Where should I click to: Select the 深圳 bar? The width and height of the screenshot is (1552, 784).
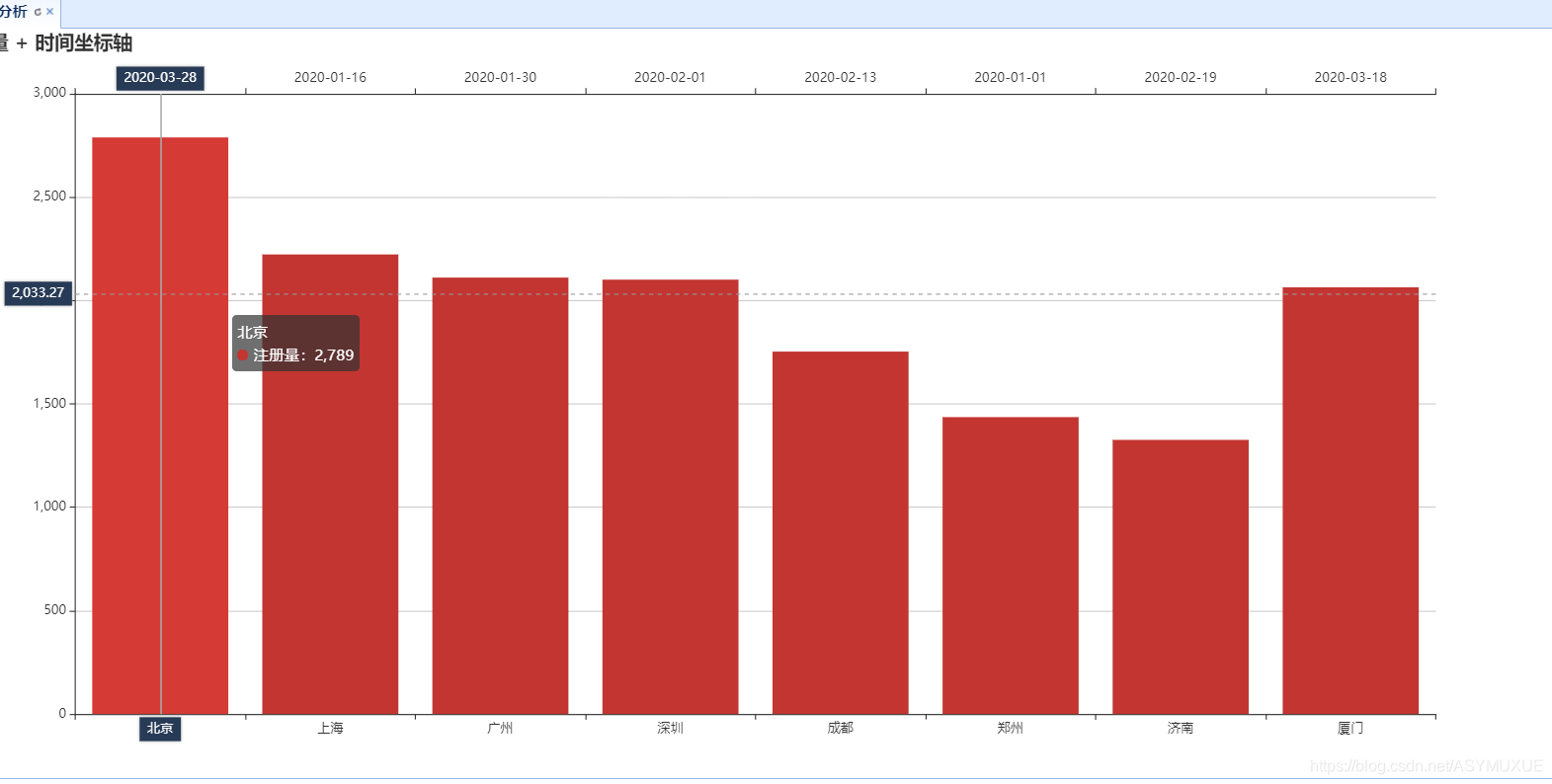tap(670, 497)
